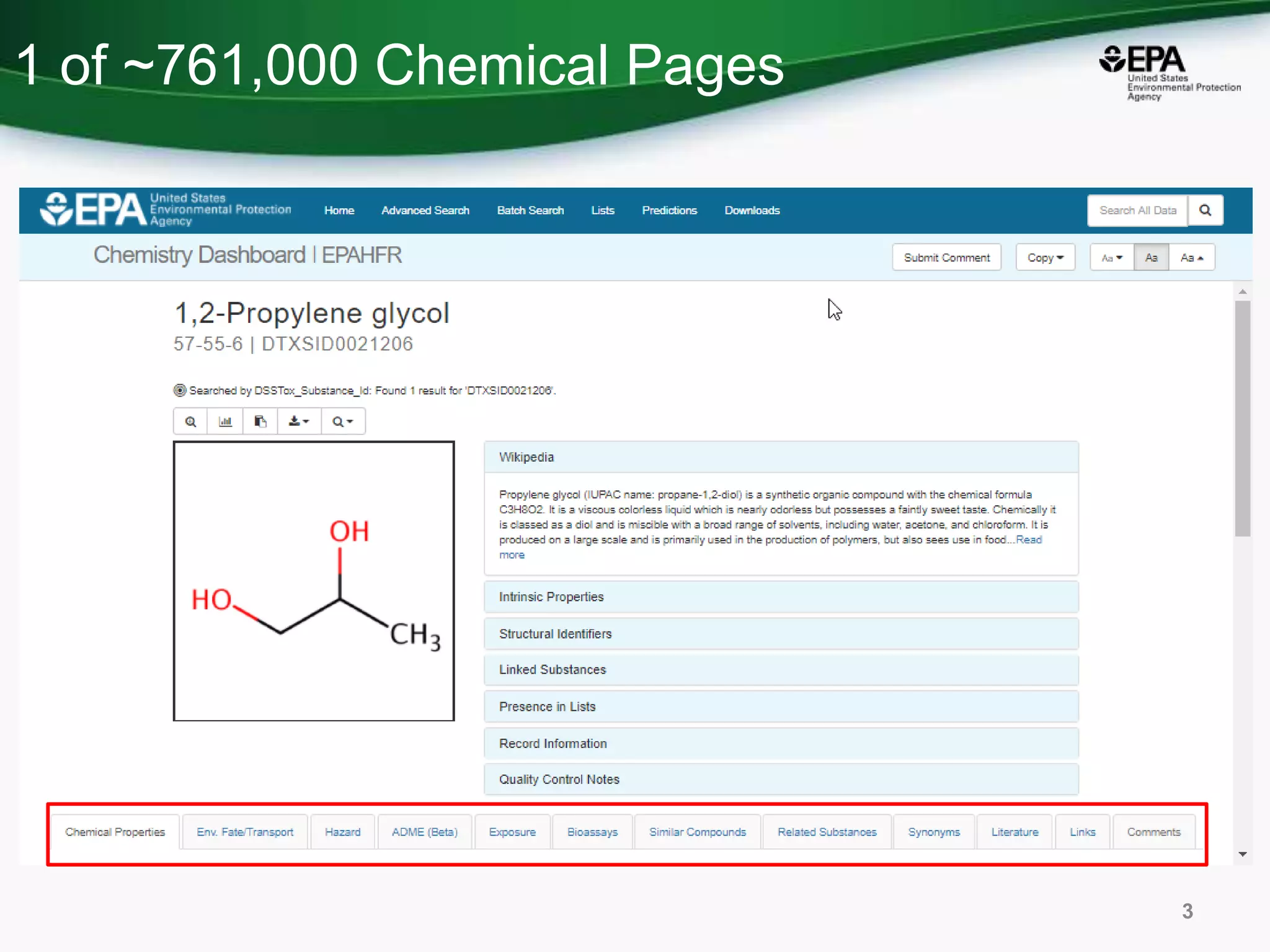Click the bar chart toolbar icon

(226, 421)
